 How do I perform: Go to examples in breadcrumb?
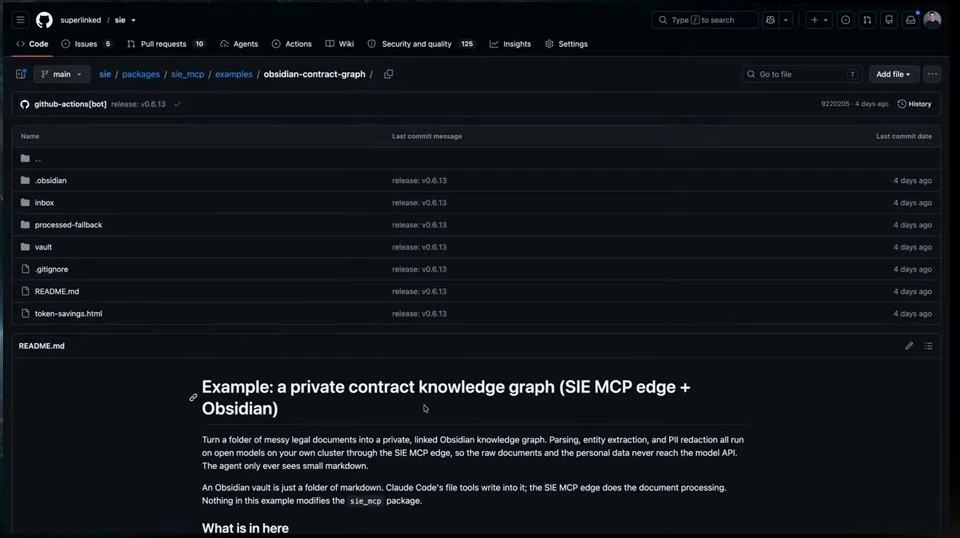tap(233, 74)
